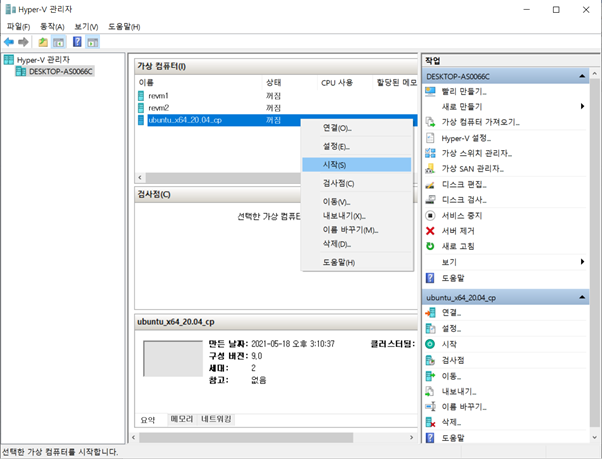This screenshot has width=602, height=459.
Task: Click the 검사점 icon in actions pane
Action: [x=430, y=360]
